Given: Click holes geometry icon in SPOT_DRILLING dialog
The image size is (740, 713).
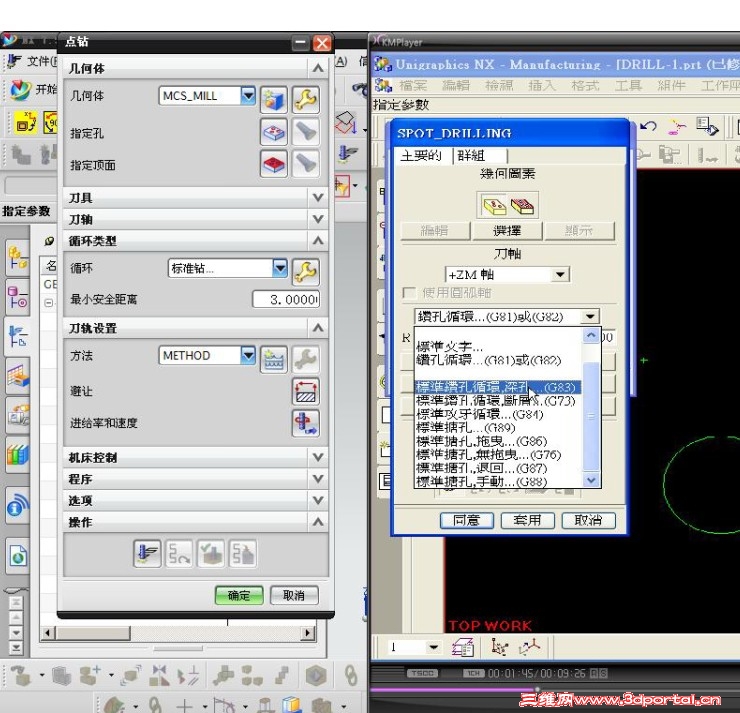Looking at the screenshot, I should pos(494,206).
